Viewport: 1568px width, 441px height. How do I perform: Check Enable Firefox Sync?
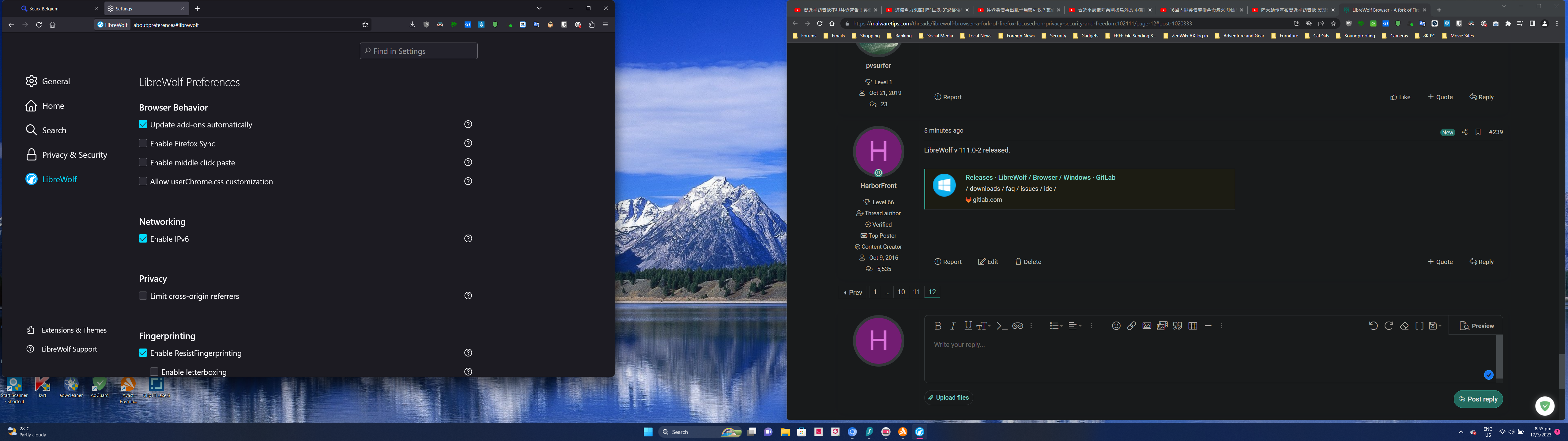[143, 143]
